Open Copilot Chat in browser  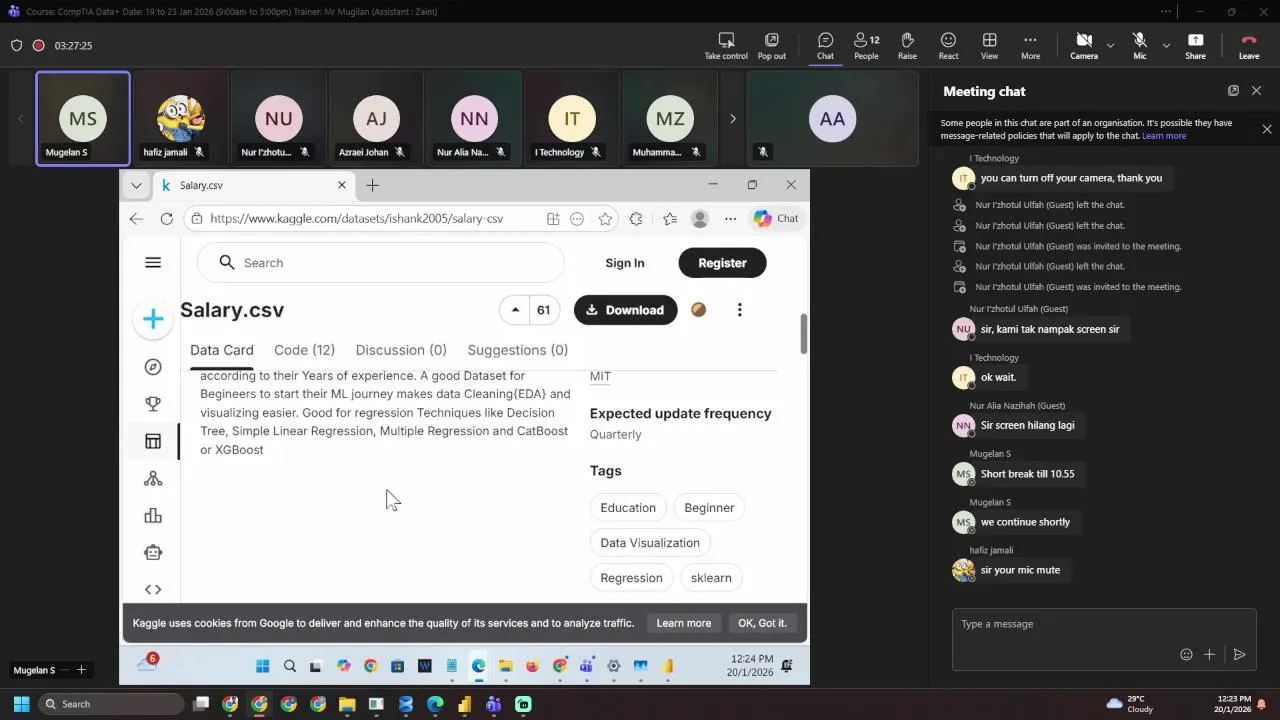point(776,219)
